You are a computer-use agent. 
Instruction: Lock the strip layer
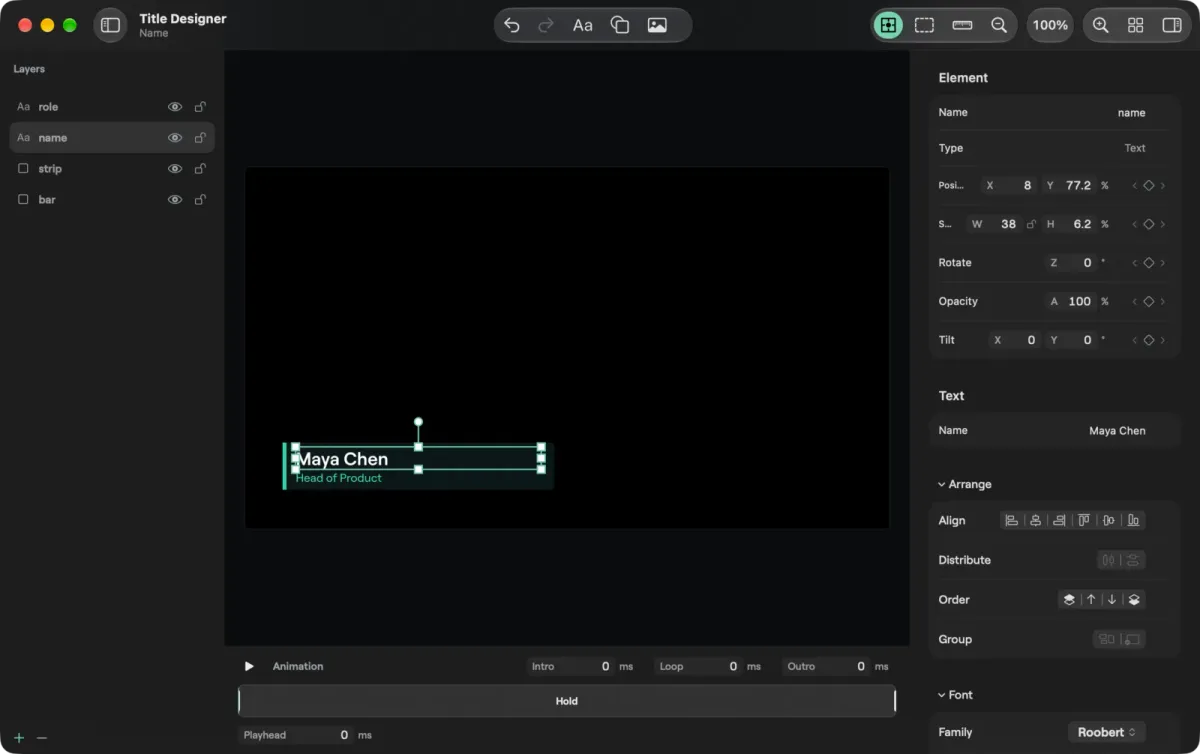[200, 169]
